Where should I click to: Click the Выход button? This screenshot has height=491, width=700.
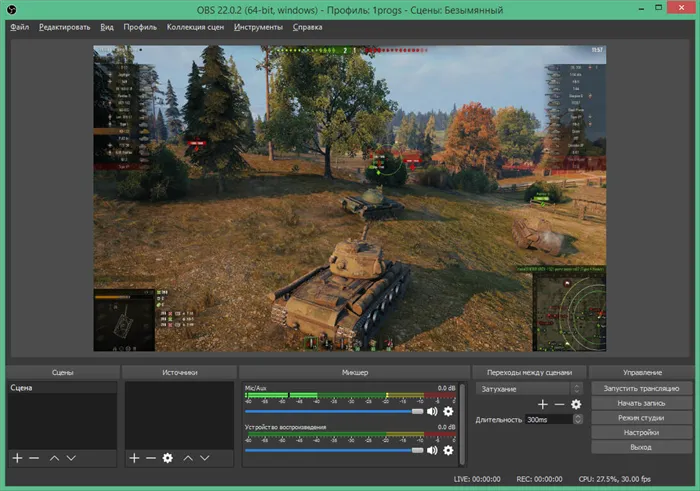[x=642, y=447]
